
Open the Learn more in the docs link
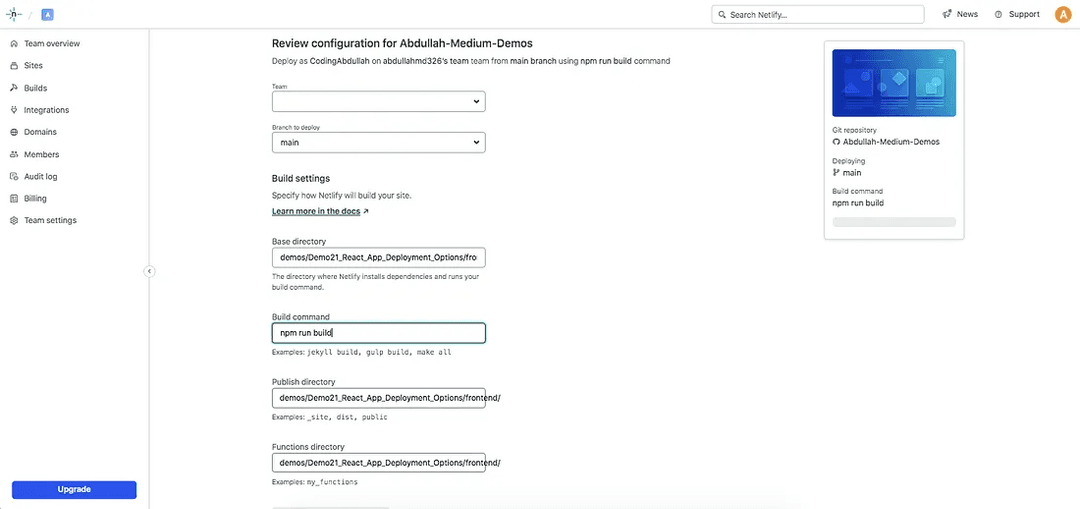(316, 212)
